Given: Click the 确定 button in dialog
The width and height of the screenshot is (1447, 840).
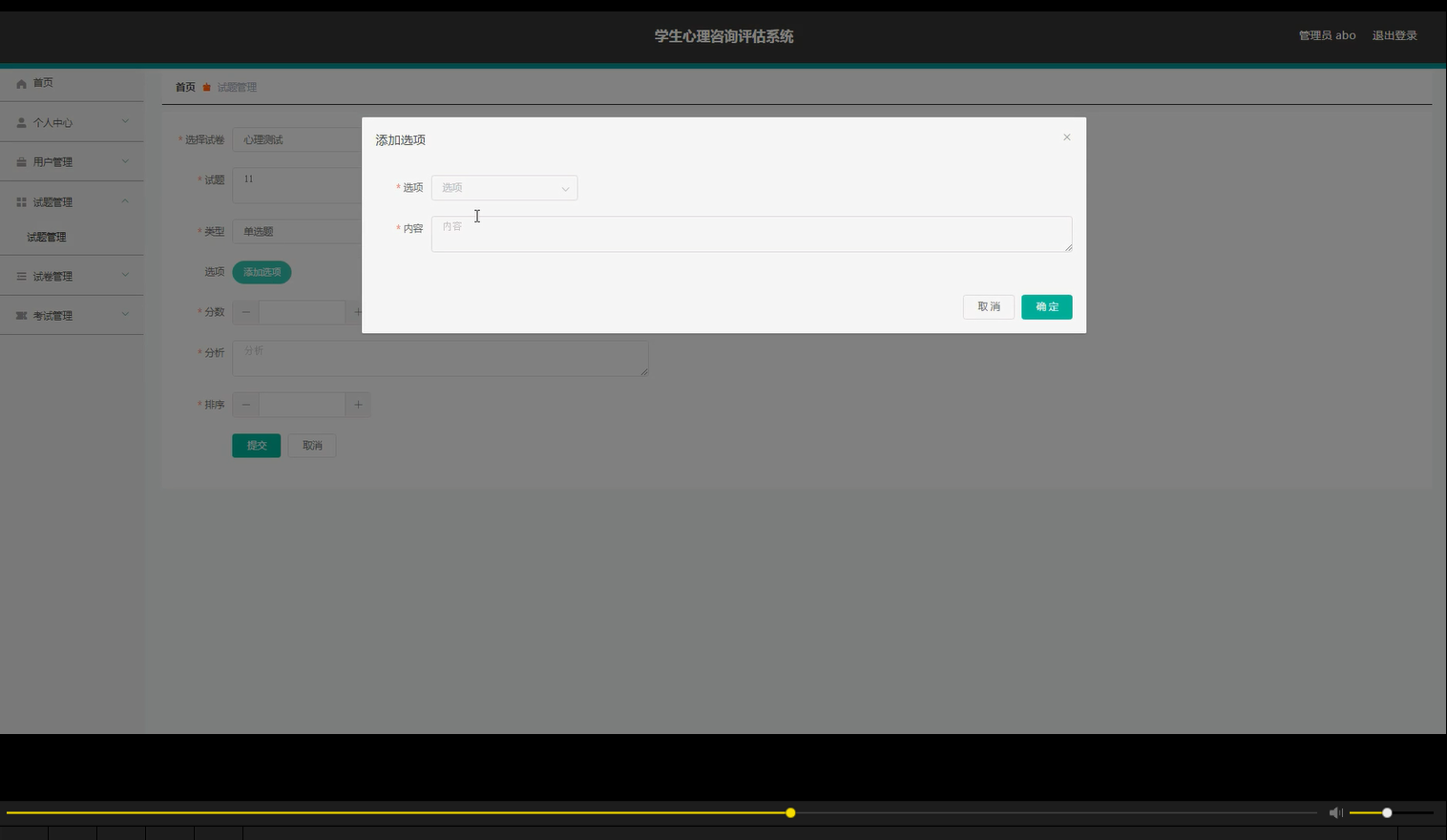Looking at the screenshot, I should coord(1047,306).
